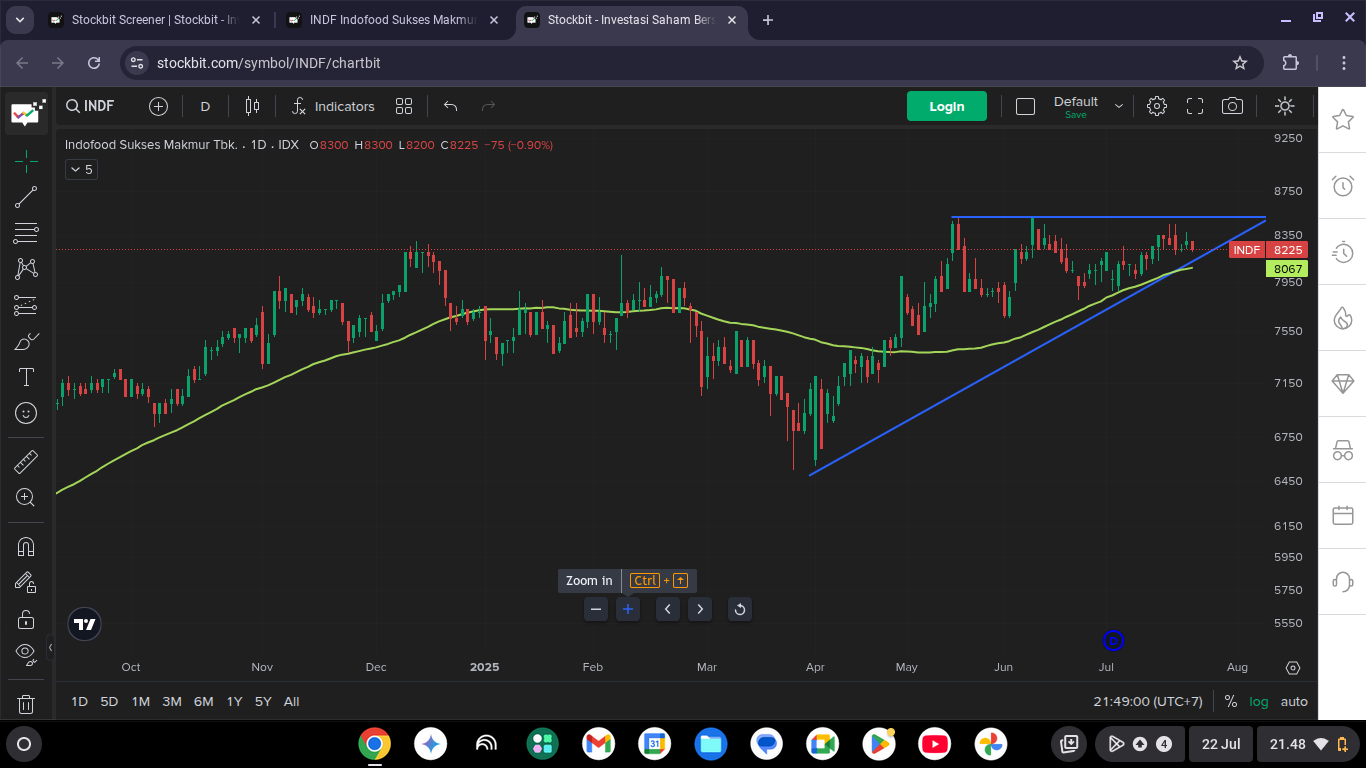Take a chart snapshot with camera icon
Screen dimensions: 1366x768
pyautogui.click(x=1233, y=106)
